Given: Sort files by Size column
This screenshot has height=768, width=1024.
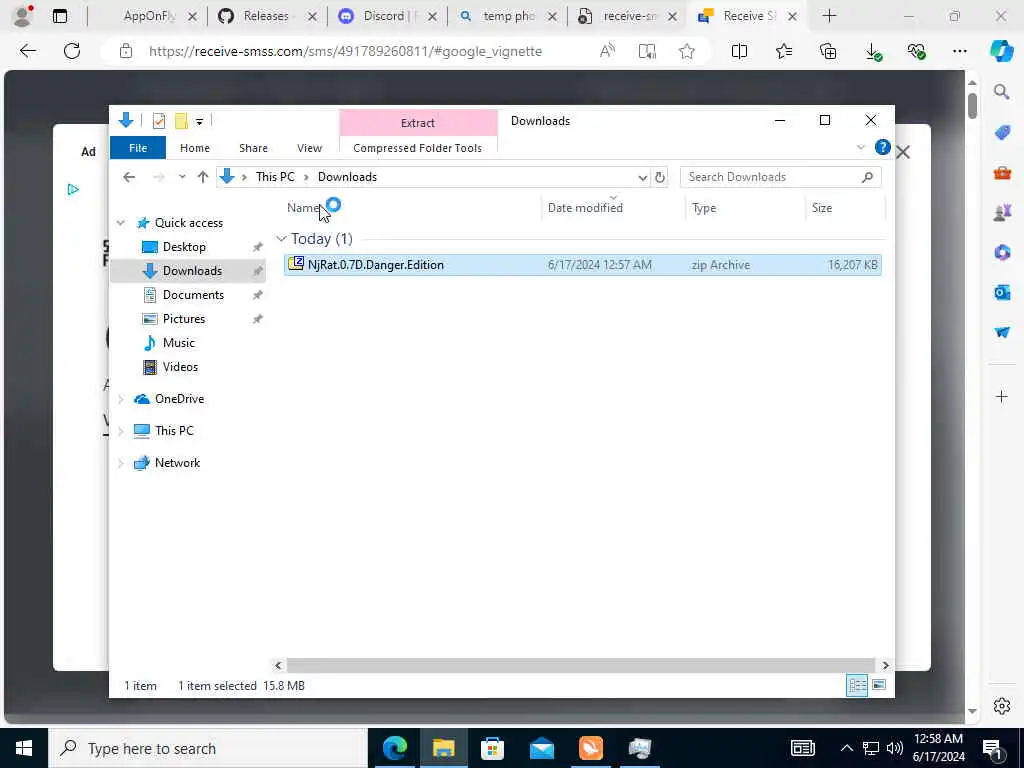Looking at the screenshot, I should (822, 208).
